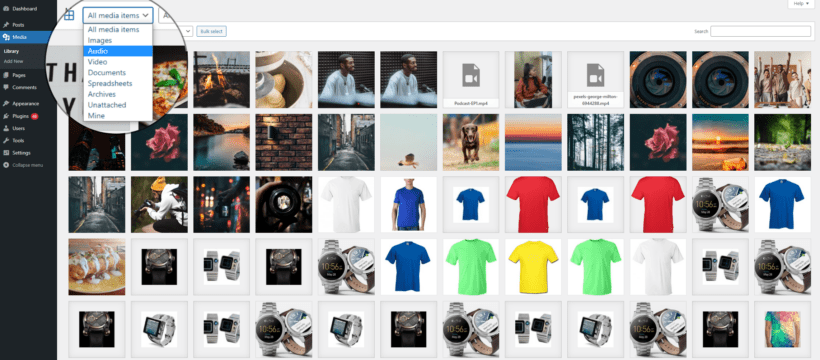Screen dimensions: 820x360
Task: Select the tie-dye shirt thumbnail
Action: (782, 329)
